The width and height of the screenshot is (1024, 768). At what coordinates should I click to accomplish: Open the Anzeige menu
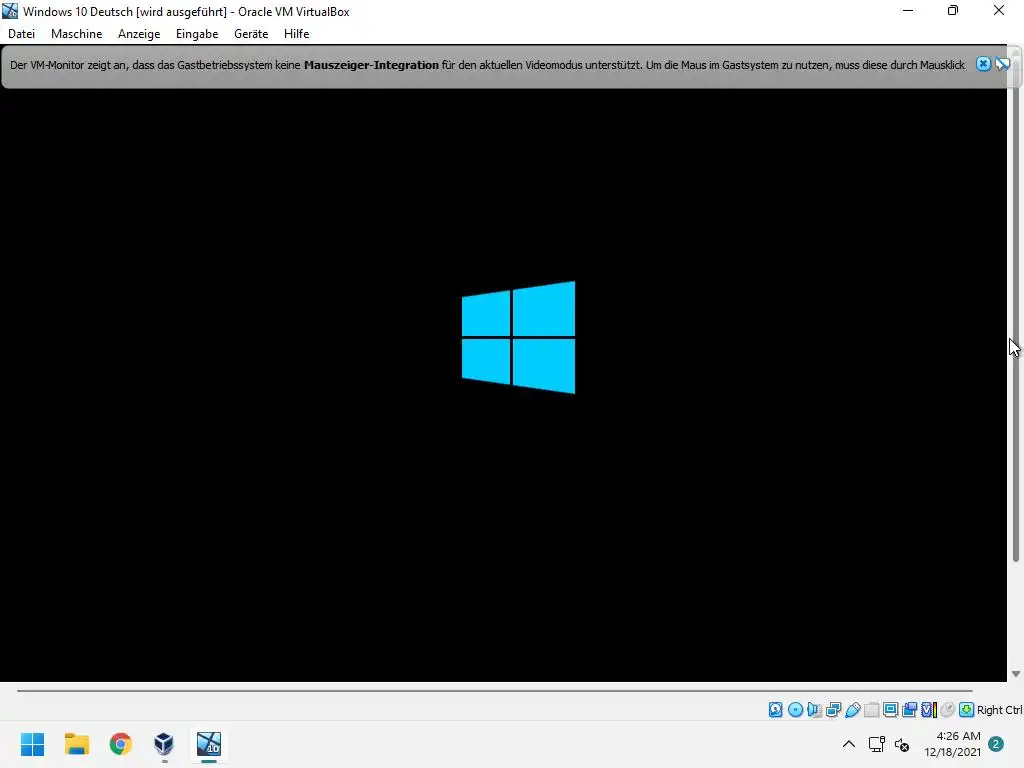click(x=139, y=34)
